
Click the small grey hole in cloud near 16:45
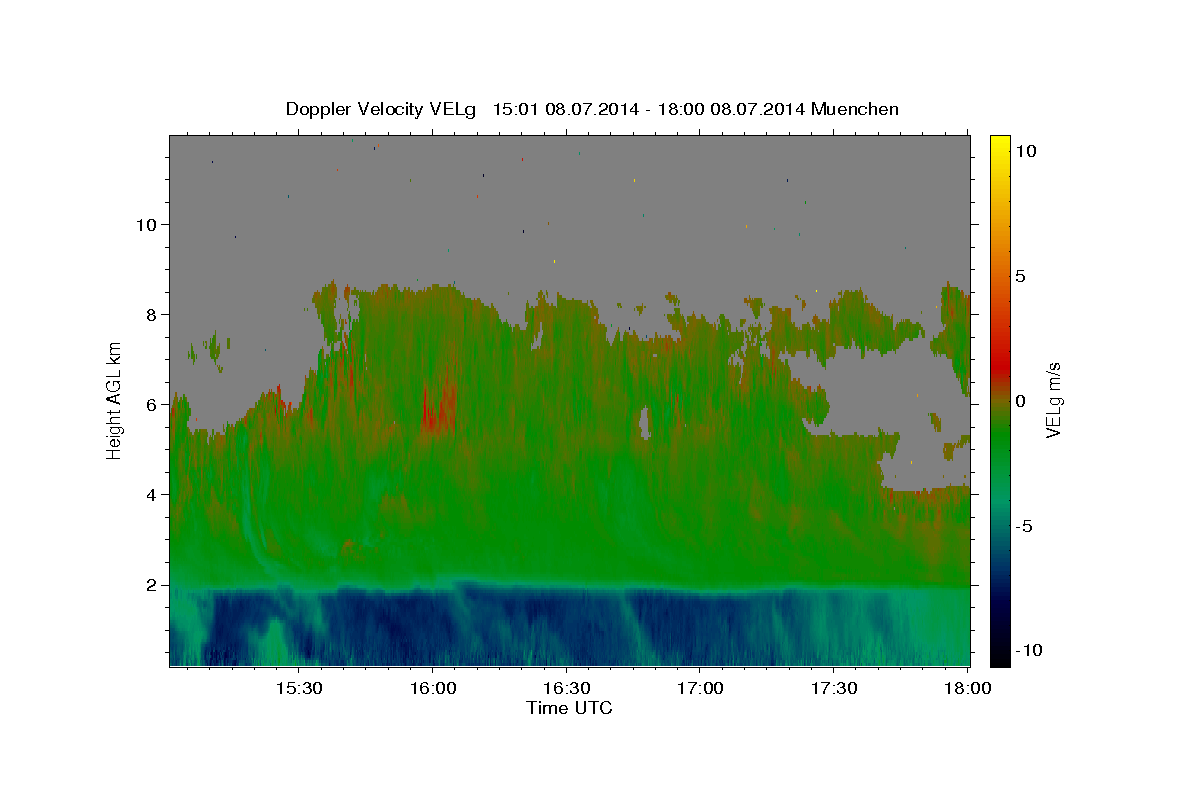coord(645,423)
